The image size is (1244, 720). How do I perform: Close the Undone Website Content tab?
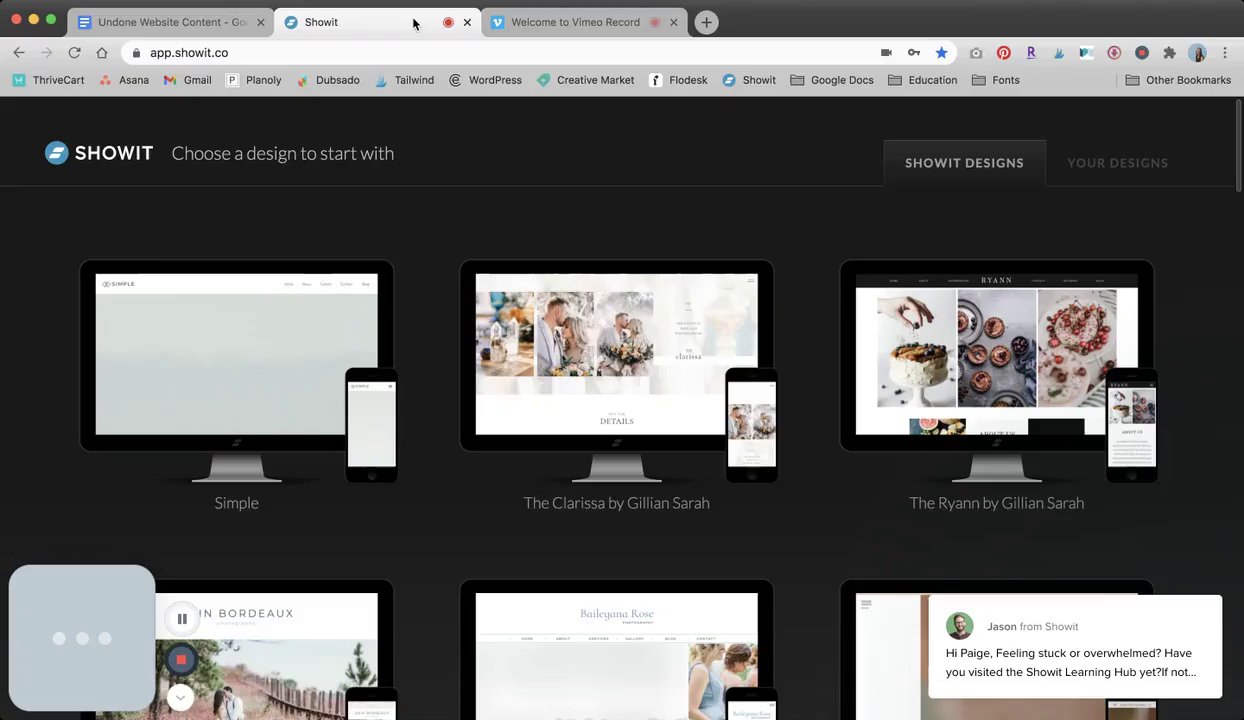tap(261, 22)
